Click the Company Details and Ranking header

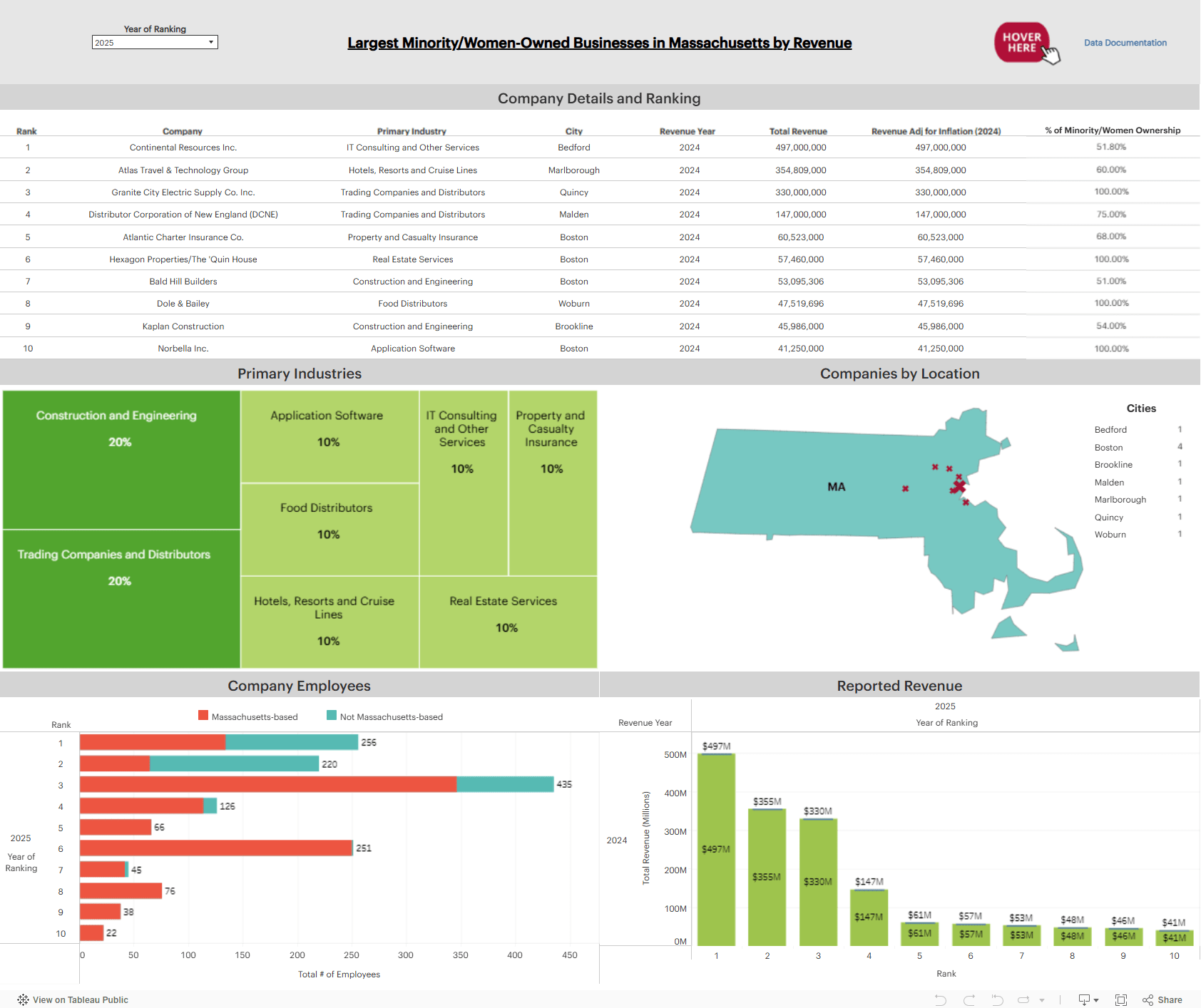click(600, 98)
